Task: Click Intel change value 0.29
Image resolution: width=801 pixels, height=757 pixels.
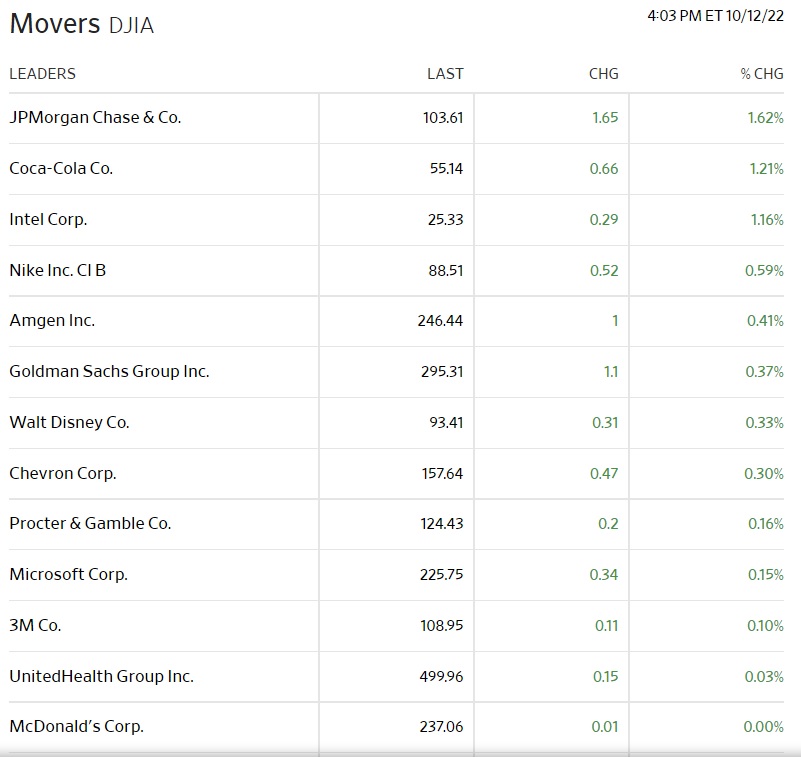Action: [x=604, y=220]
